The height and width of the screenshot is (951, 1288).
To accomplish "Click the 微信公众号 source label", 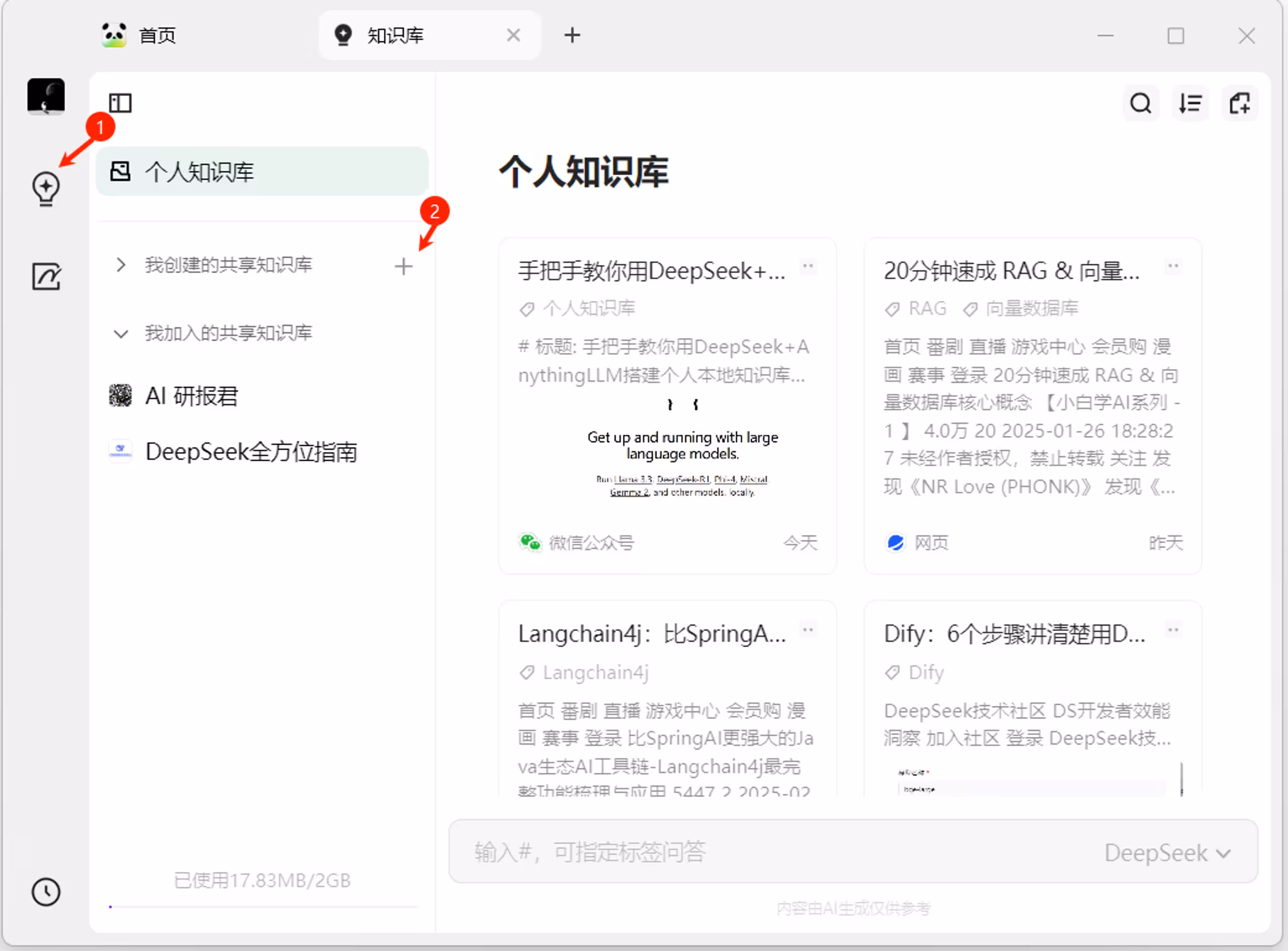I will coord(591,542).
